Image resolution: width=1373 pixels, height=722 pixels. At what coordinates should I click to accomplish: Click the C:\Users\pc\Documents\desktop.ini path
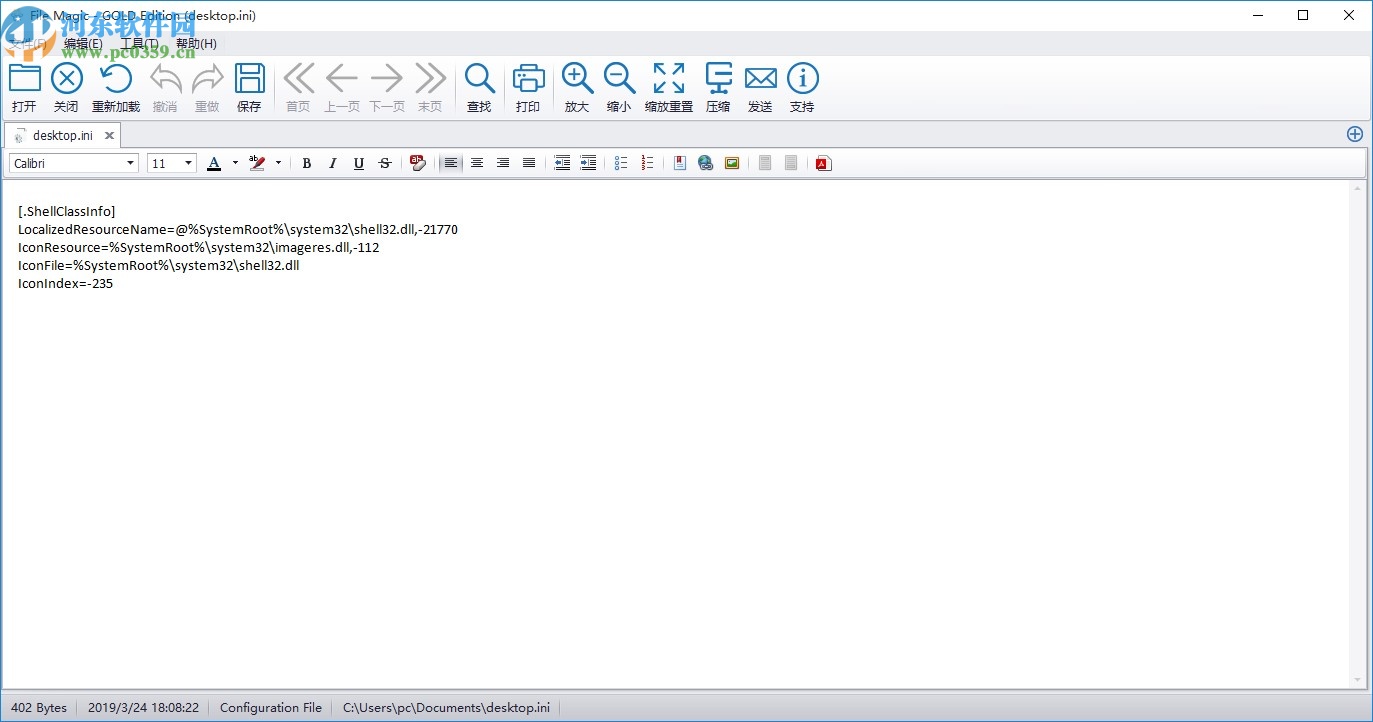[x=446, y=707]
